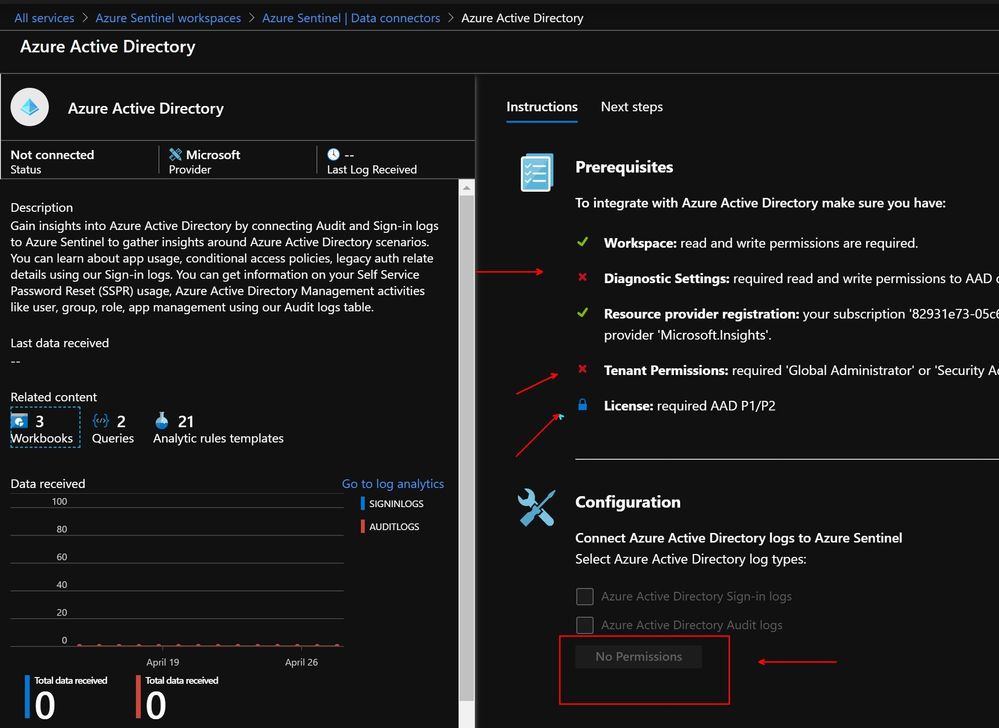The height and width of the screenshot is (728, 999).
Task: Open the Next steps tab
Action: coord(631,107)
